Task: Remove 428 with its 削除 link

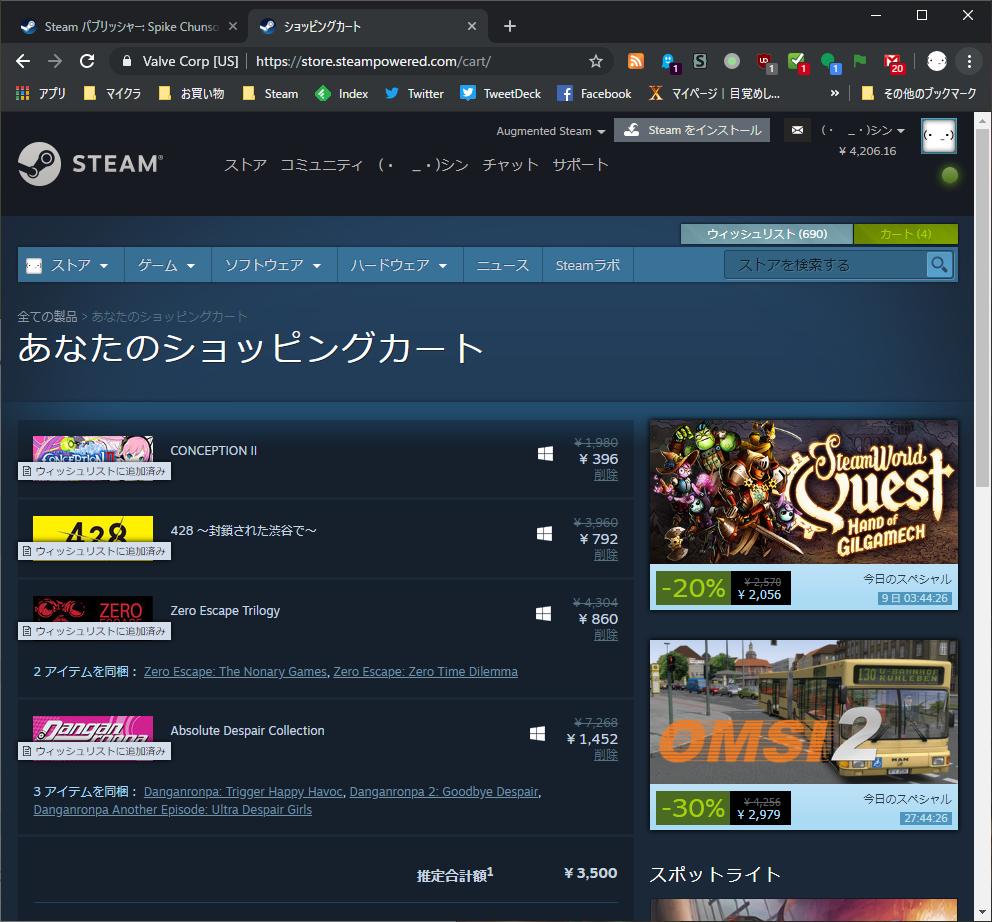Action: [605, 555]
